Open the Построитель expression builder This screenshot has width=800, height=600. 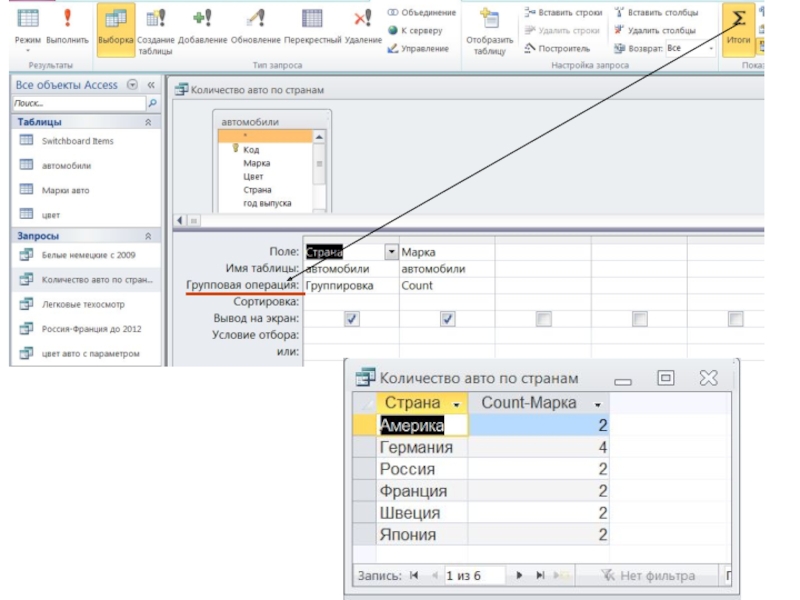click(x=557, y=48)
